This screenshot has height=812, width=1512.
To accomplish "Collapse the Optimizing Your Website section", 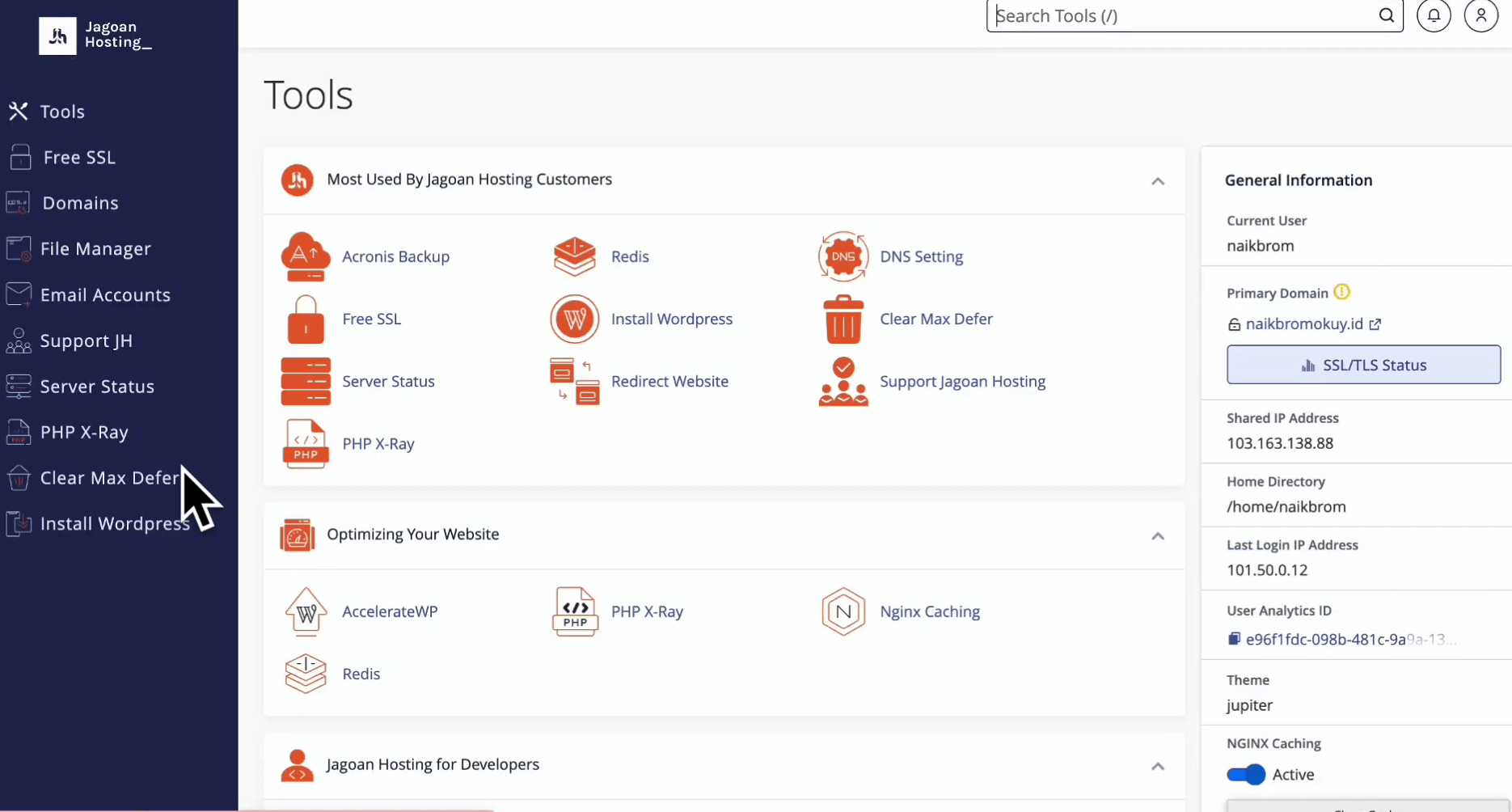I will tap(1158, 536).
